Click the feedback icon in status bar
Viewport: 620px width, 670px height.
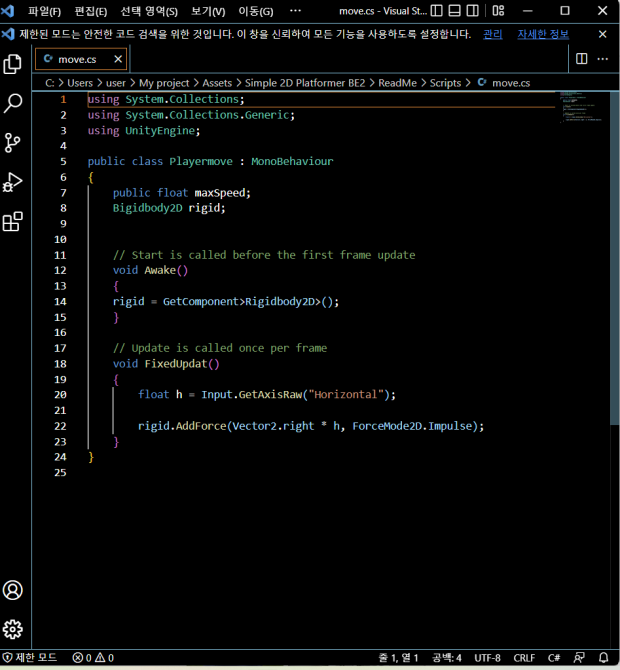[x=579, y=657]
